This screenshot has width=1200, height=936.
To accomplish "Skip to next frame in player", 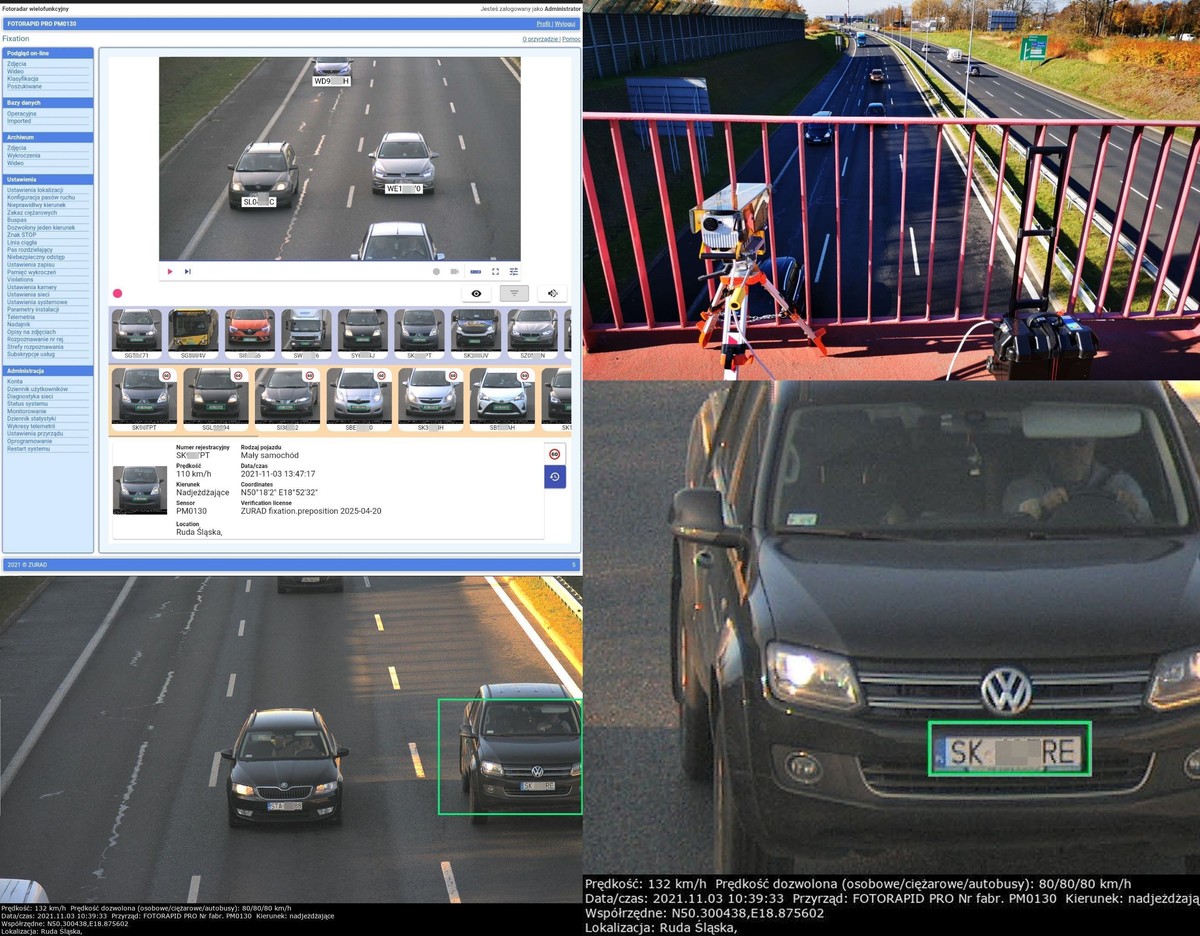I will point(187,271).
